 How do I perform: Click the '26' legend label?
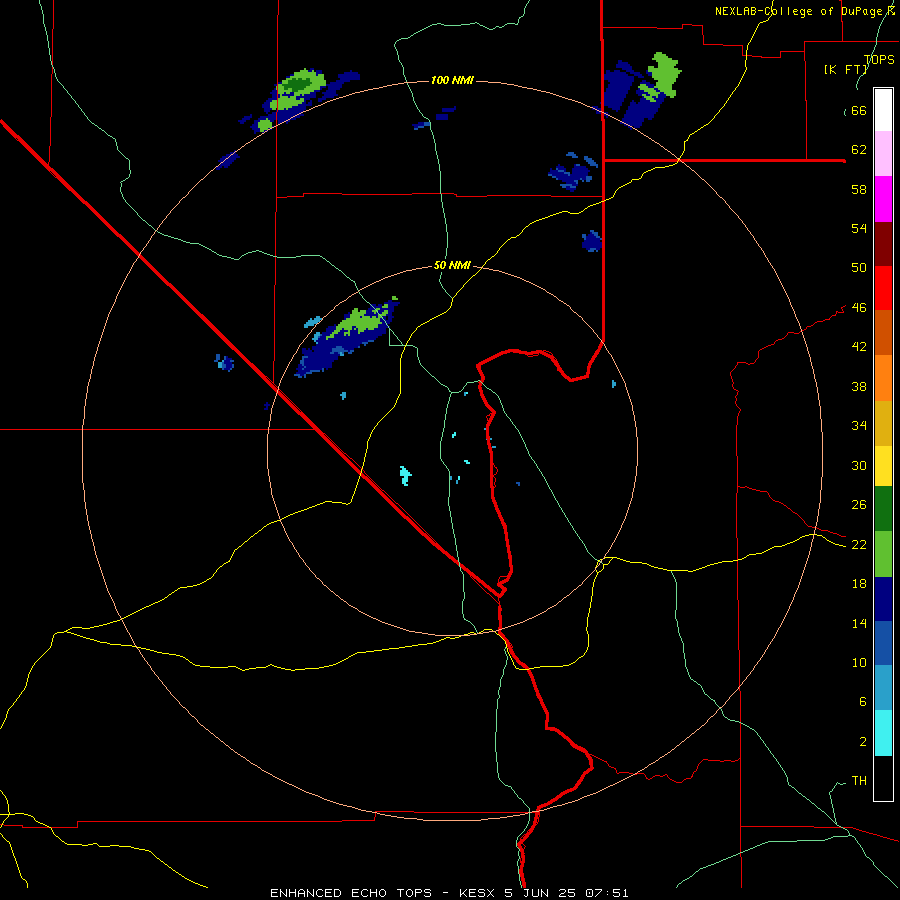(x=859, y=505)
